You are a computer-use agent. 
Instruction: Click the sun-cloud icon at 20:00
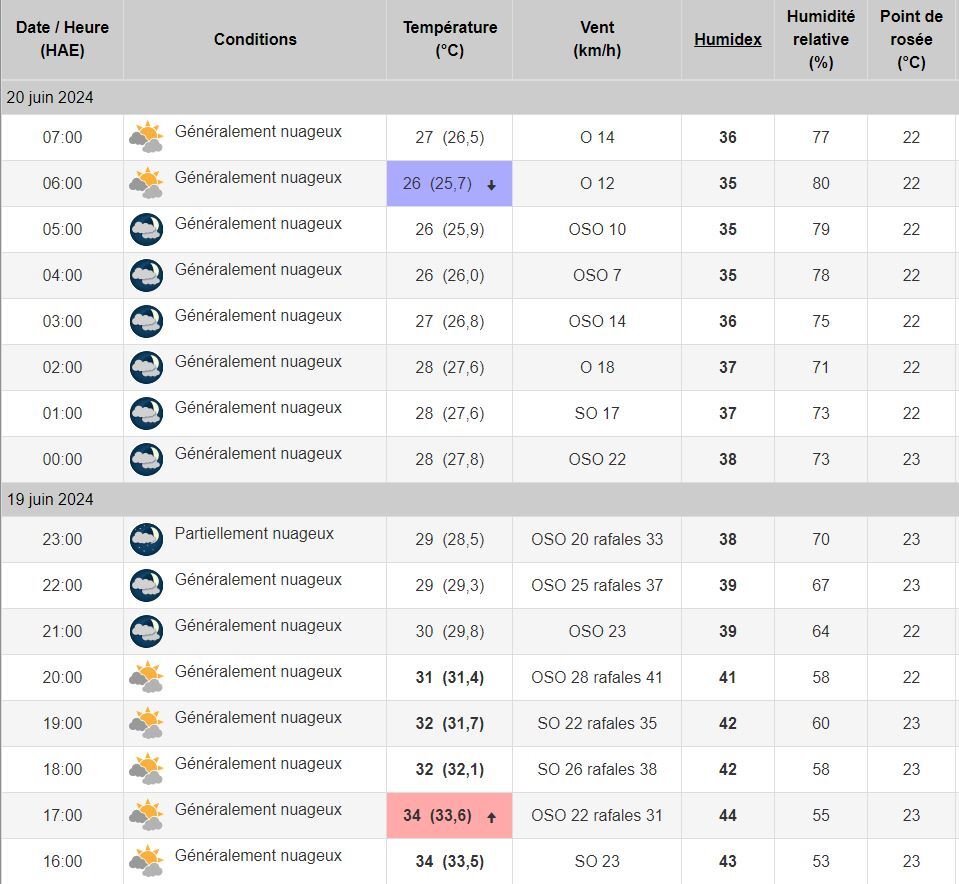point(146,677)
